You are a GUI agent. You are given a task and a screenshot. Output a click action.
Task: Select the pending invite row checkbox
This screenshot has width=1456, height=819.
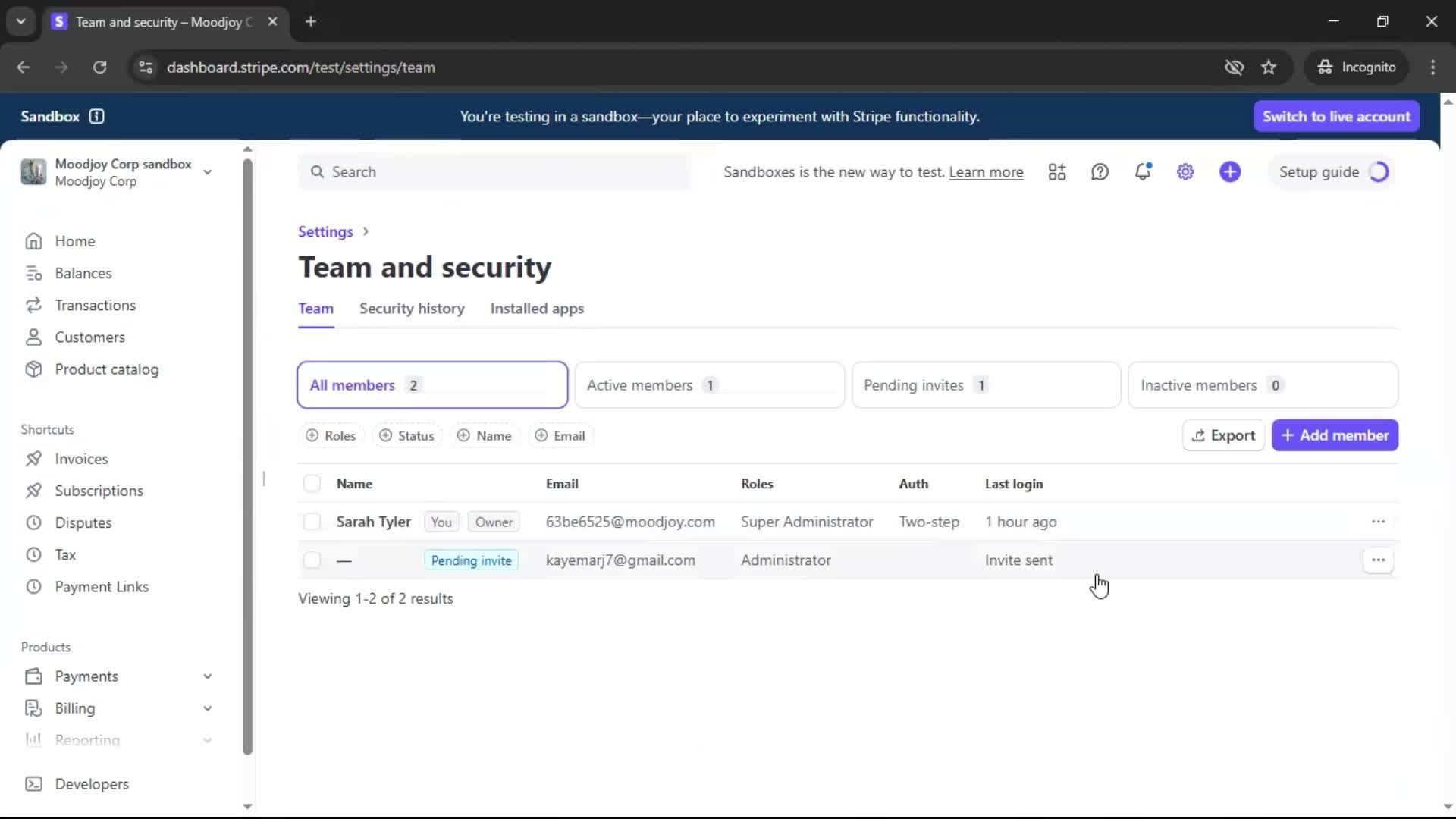312,560
